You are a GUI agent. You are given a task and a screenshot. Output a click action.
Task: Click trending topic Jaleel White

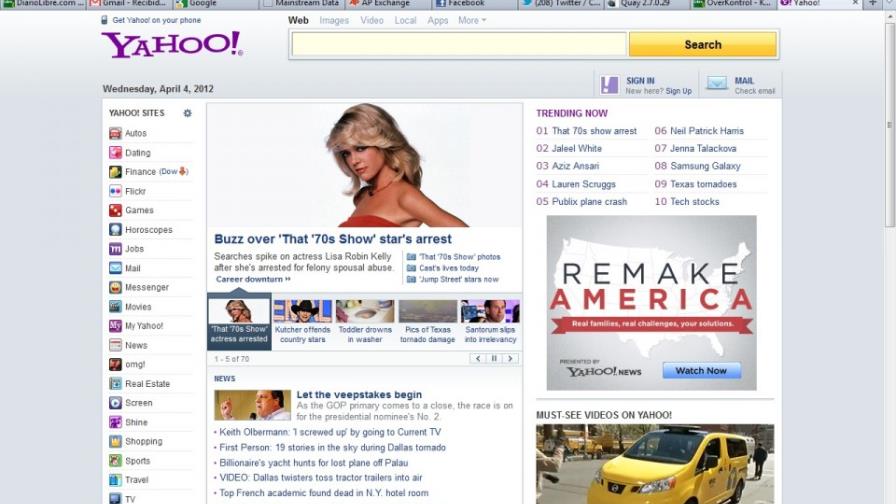(x=577, y=149)
